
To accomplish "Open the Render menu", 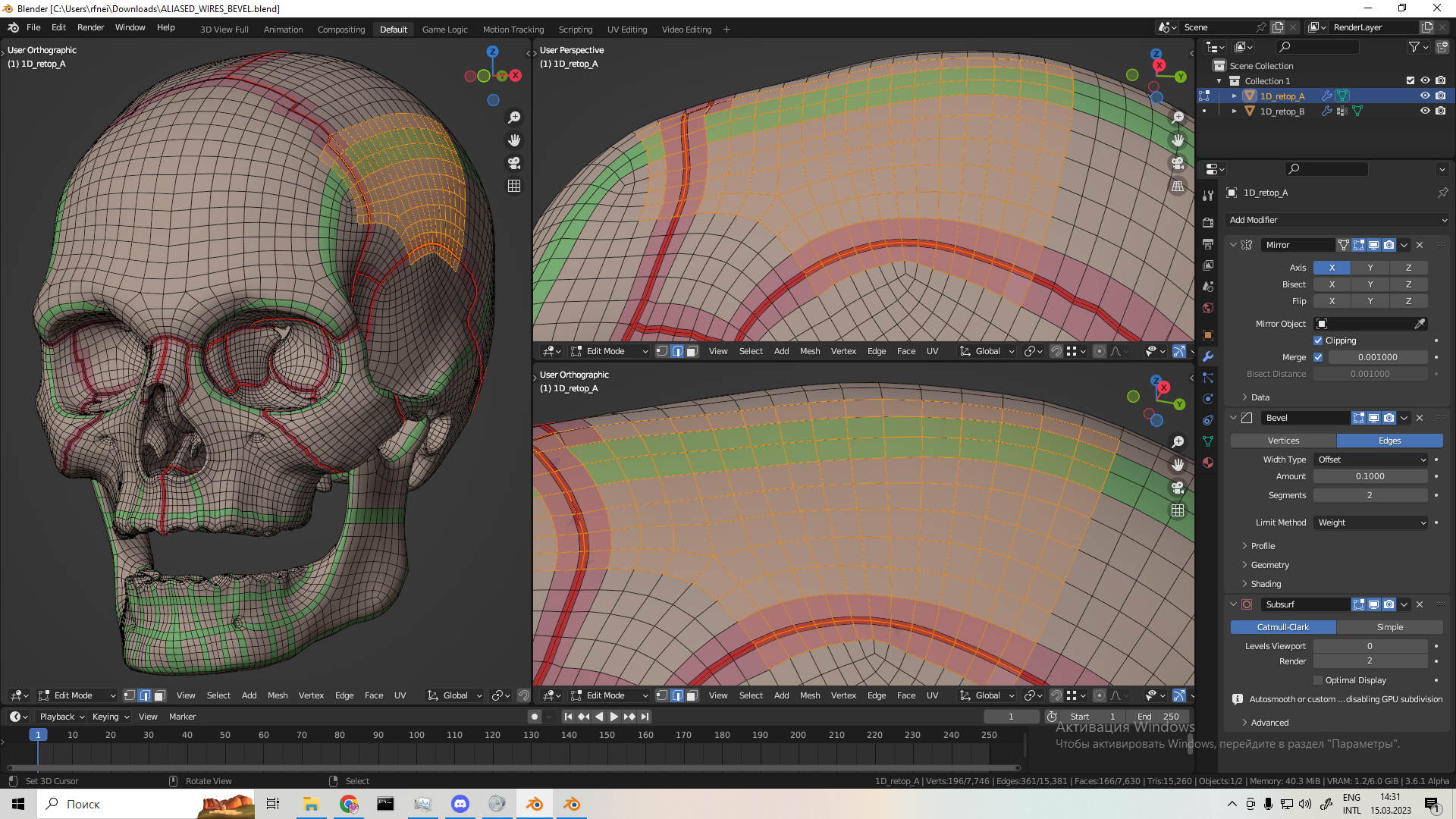I will point(90,27).
